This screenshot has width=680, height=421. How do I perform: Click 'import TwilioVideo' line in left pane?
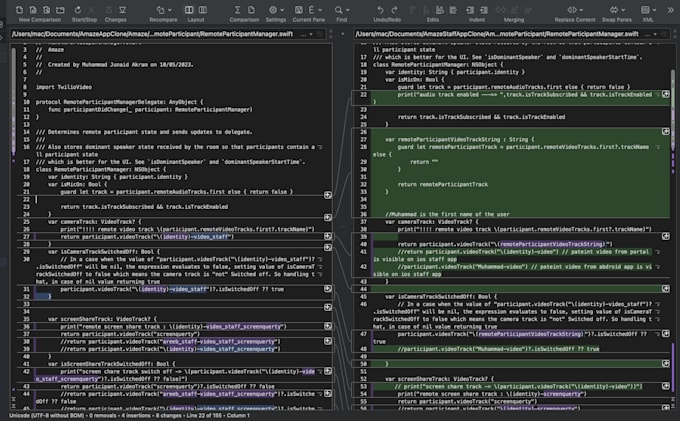[64, 87]
